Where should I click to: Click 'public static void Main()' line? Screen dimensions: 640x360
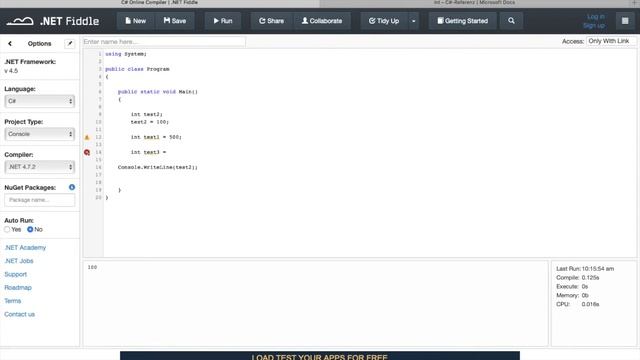(x=158, y=92)
